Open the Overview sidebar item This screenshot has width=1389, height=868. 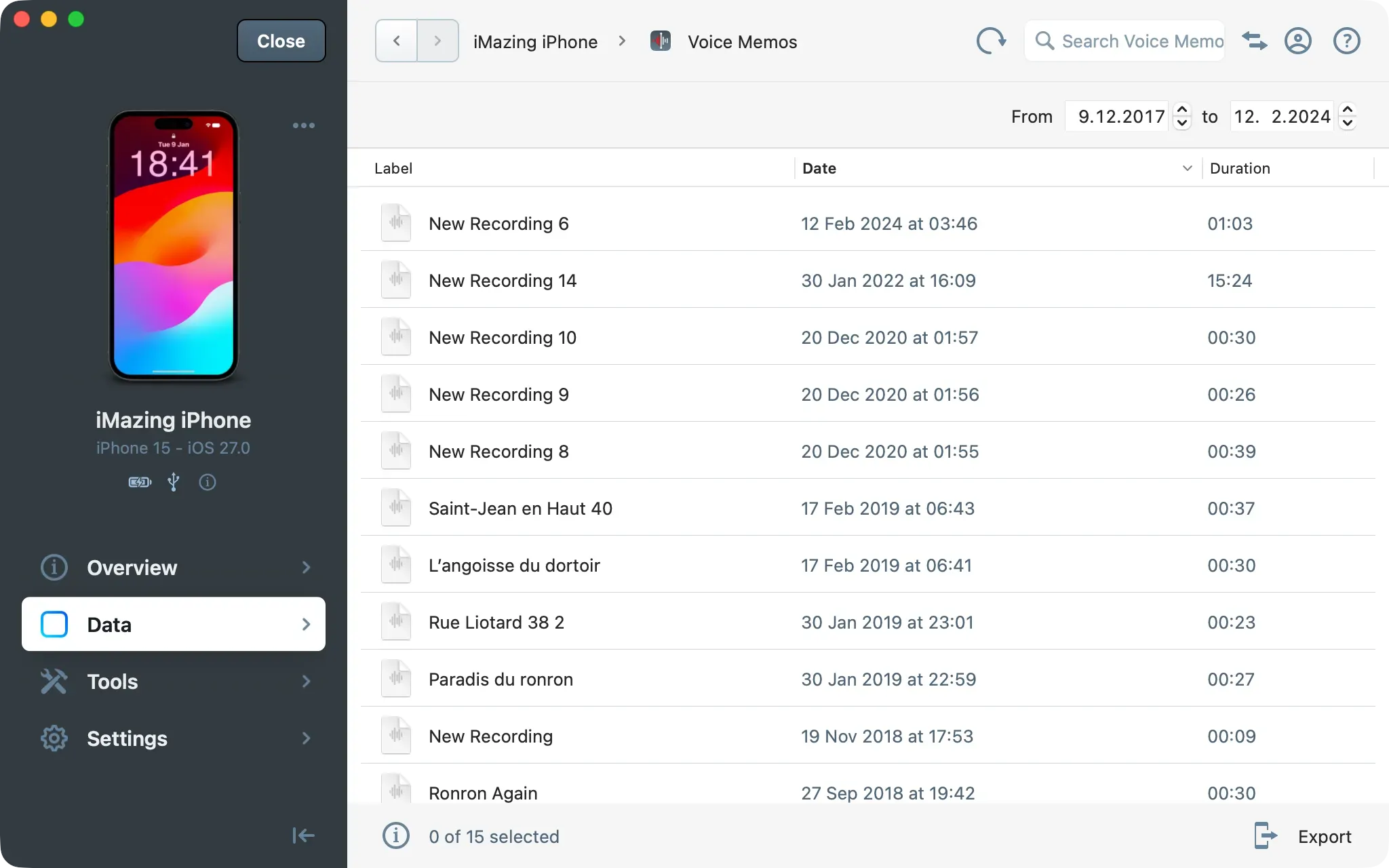pyautogui.click(x=174, y=567)
